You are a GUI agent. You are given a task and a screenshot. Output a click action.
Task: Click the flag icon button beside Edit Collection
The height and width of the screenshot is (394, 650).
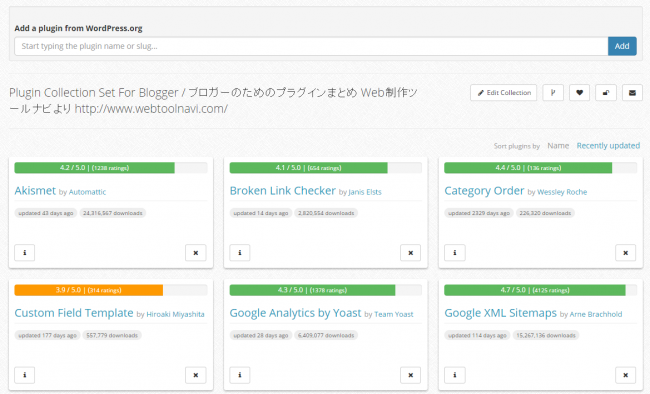pos(553,92)
